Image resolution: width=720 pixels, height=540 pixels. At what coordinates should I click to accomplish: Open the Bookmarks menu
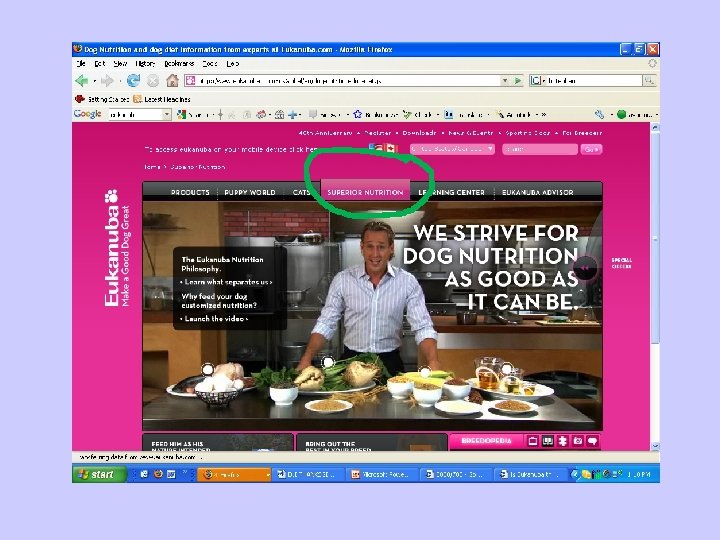point(179,63)
